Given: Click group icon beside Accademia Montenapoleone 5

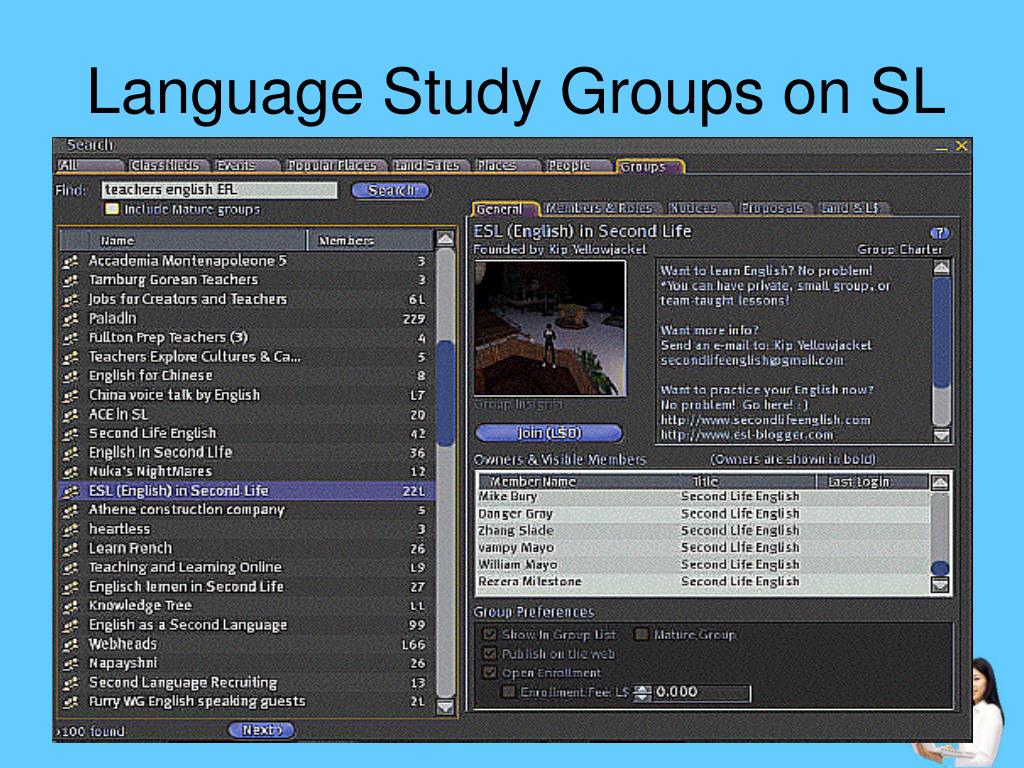Looking at the screenshot, I should tap(71, 261).
